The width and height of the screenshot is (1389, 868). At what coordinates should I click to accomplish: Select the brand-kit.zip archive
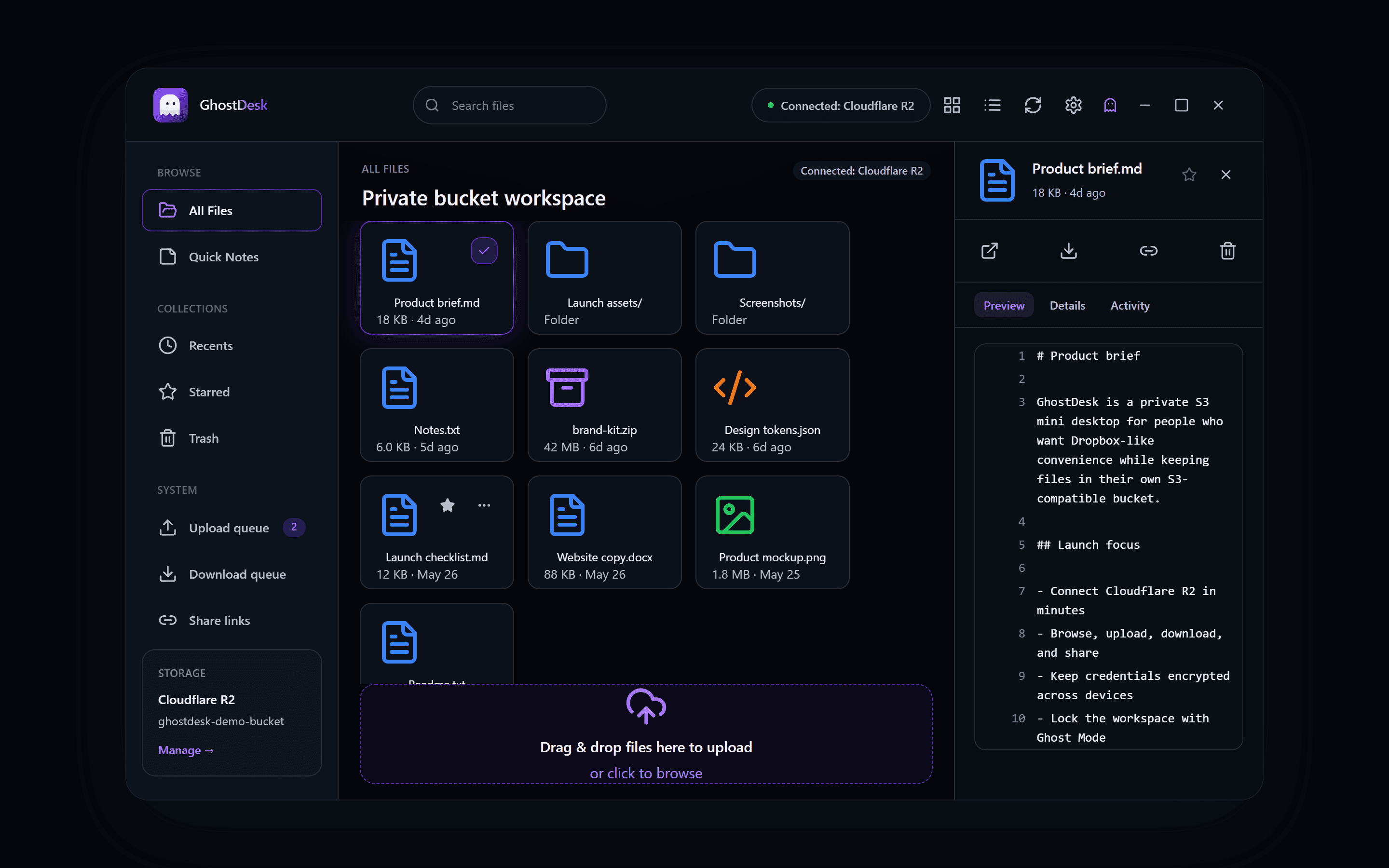click(604, 405)
